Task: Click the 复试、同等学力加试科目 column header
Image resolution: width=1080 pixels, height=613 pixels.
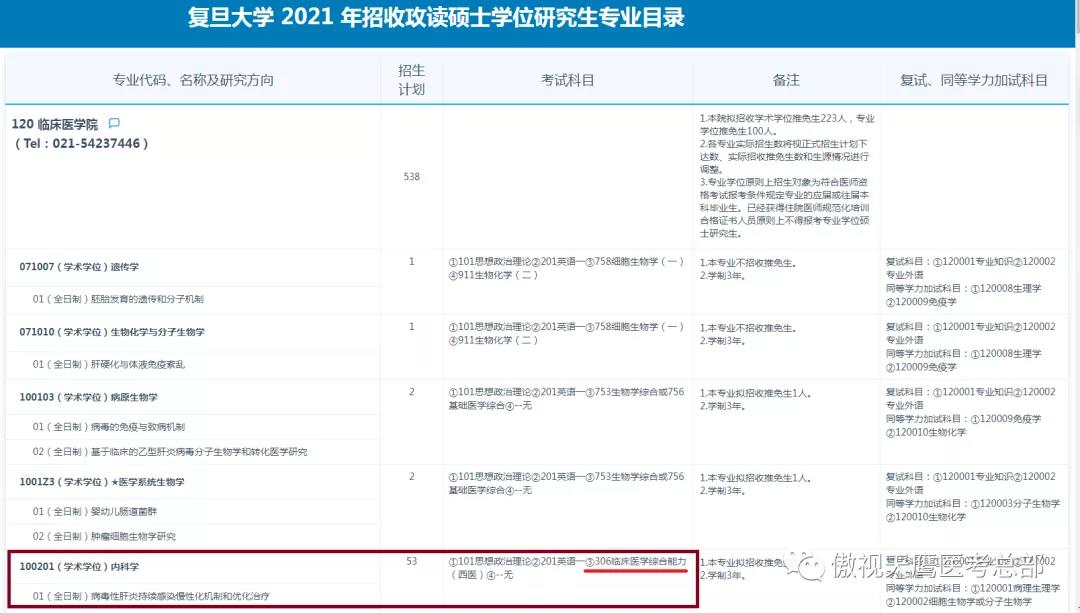Action: tap(974, 80)
